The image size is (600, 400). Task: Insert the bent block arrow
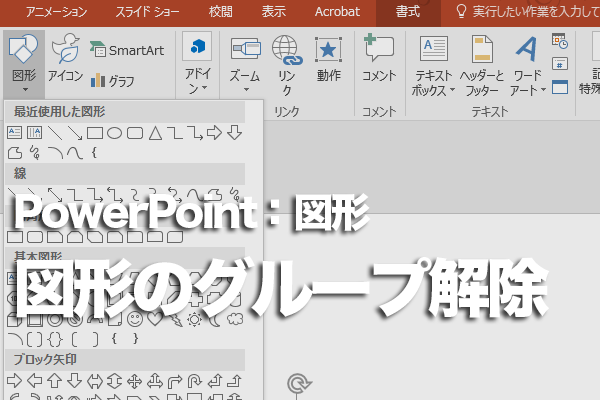coord(175,381)
